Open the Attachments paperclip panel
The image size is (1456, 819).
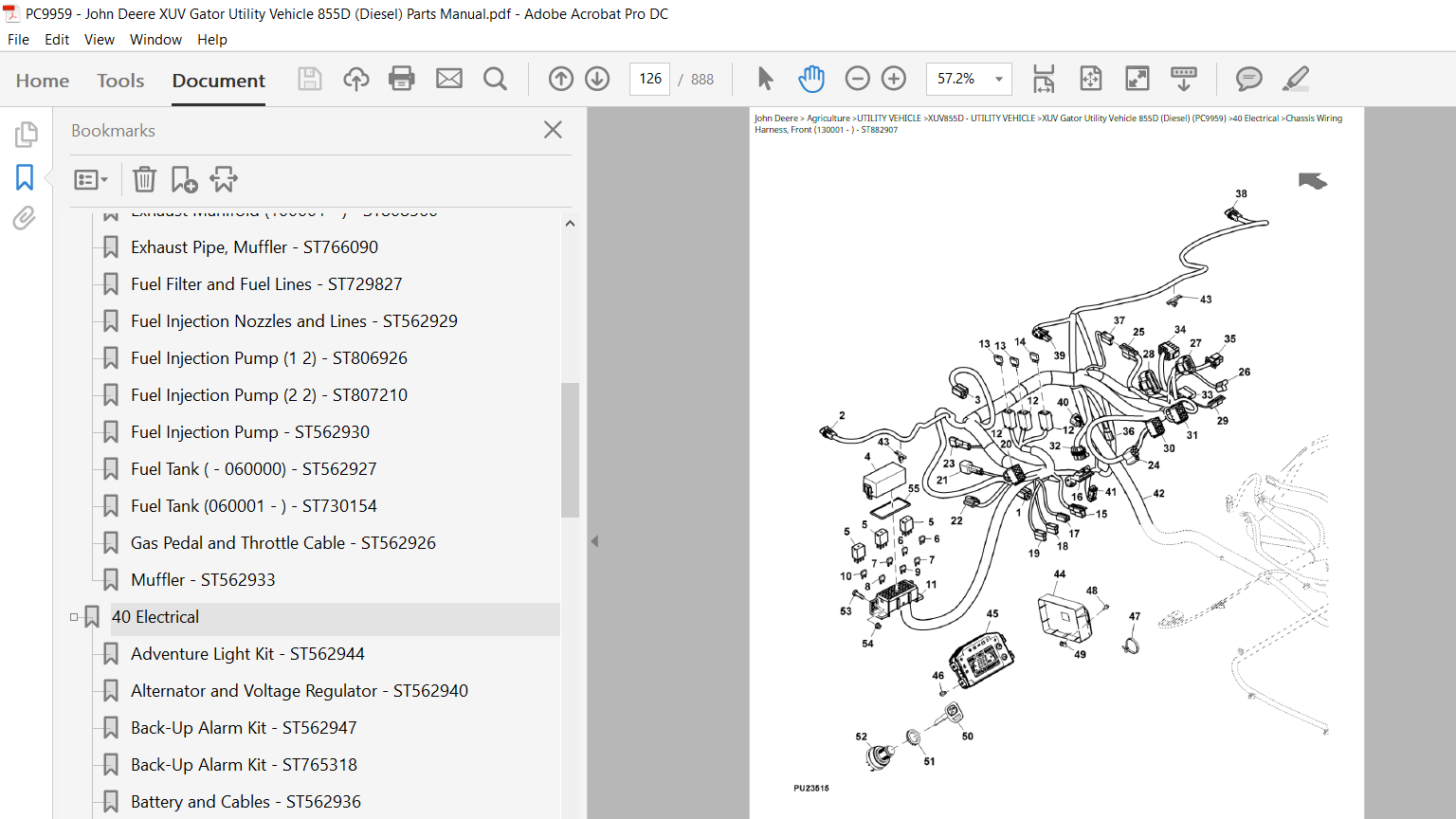25,219
